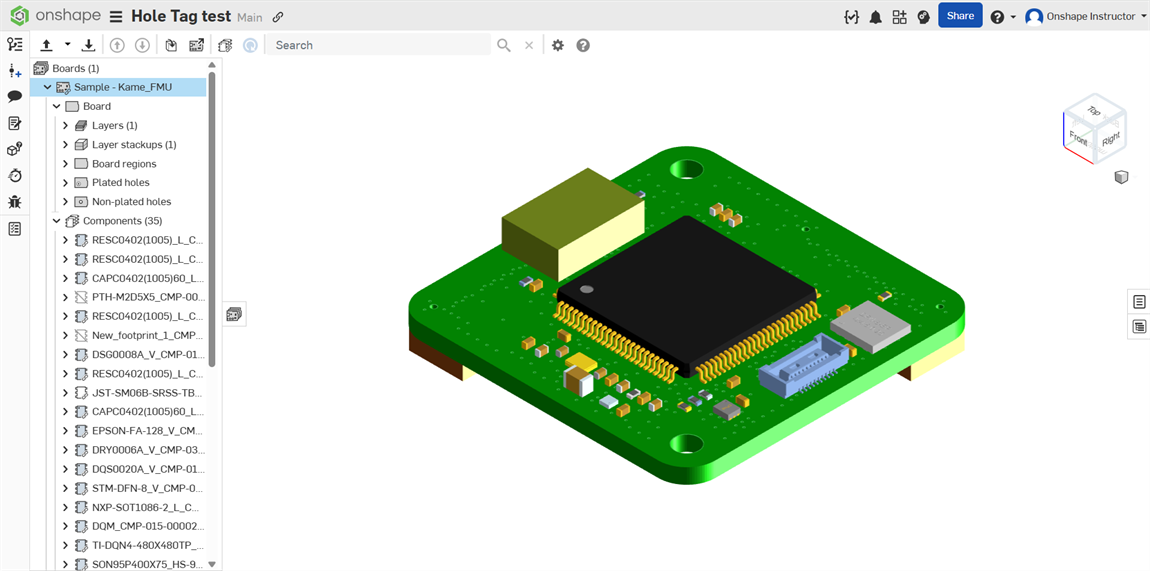Open the upload options dropdown arrow
The width and height of the screenshot is (1150, 571).
[68, 45]
